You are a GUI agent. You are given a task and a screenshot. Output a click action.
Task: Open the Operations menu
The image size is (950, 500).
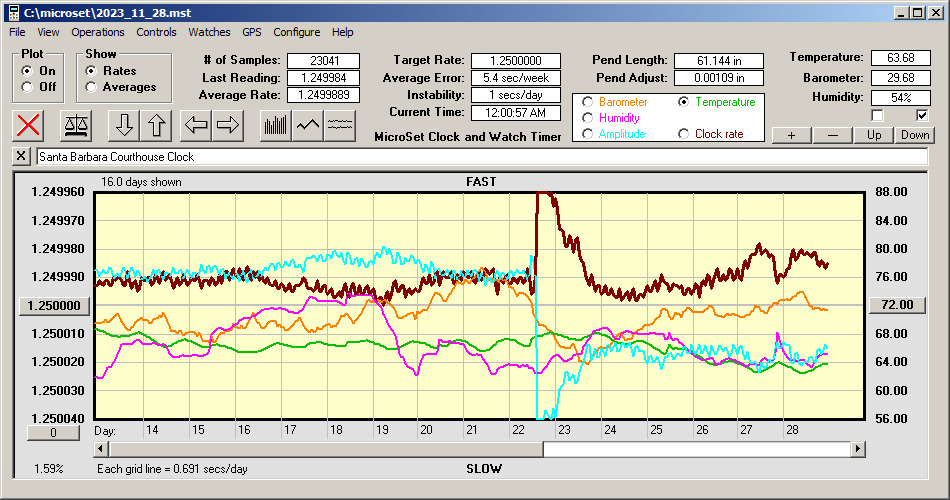(98, 32)
